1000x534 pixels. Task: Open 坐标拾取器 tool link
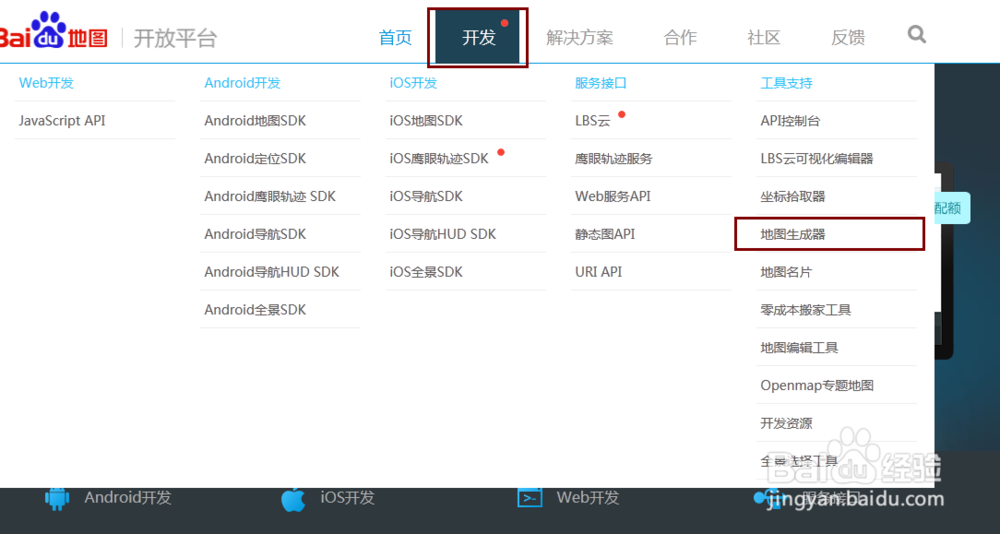[x=793, y=196]
